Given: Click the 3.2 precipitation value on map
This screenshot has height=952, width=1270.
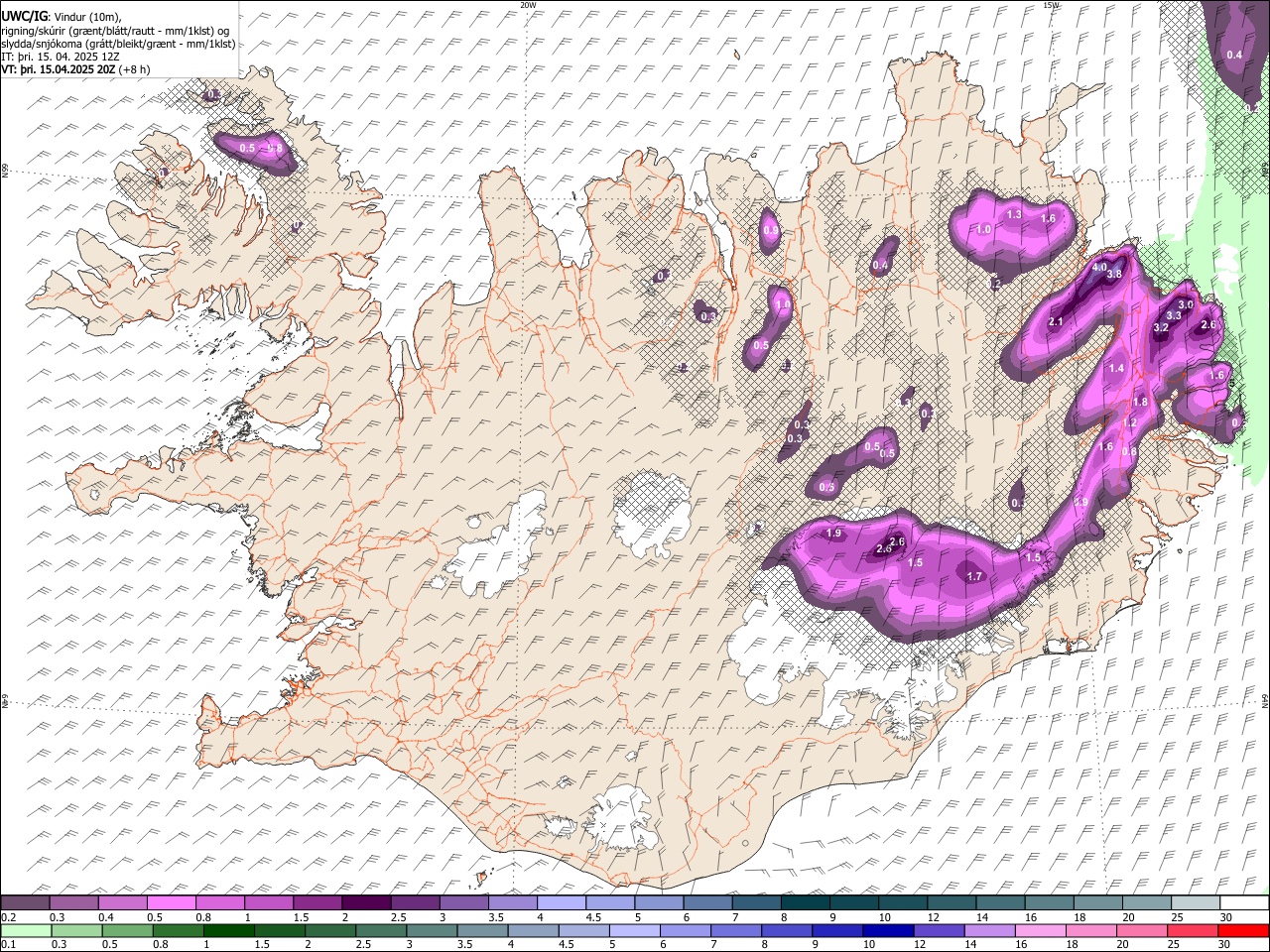Looking at the screenshot, I should pyautogui.click(x=1162, y=327).
